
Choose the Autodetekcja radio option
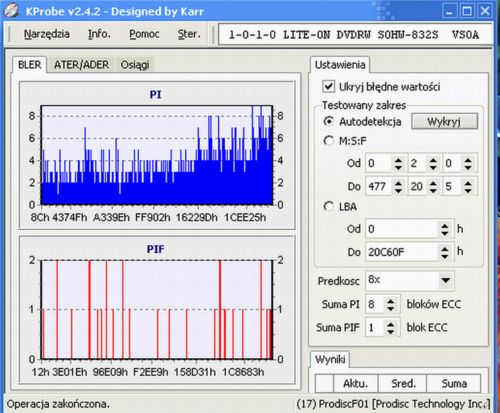(x=329, y=122)
